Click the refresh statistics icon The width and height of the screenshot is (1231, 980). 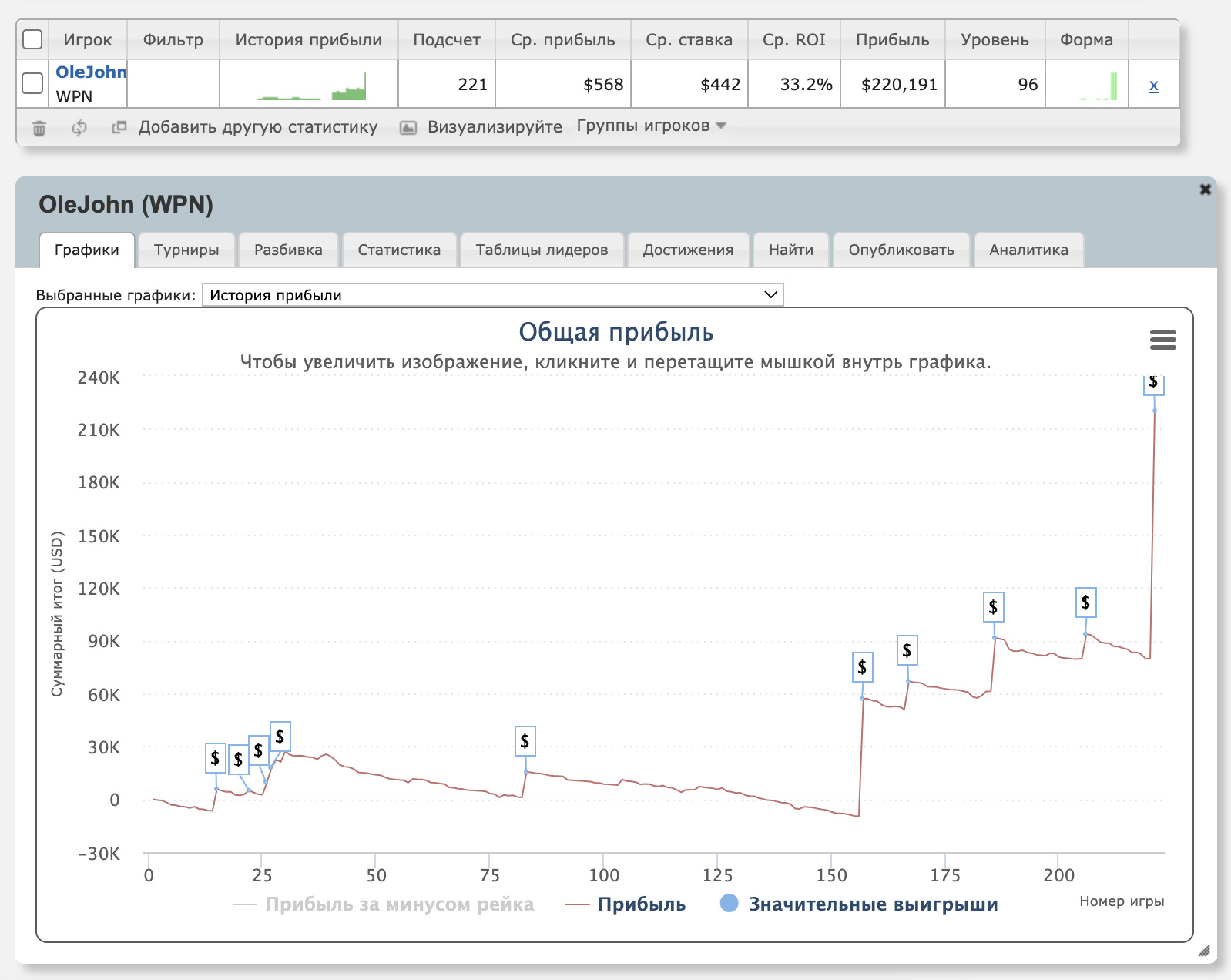click(x=79, y=128)
